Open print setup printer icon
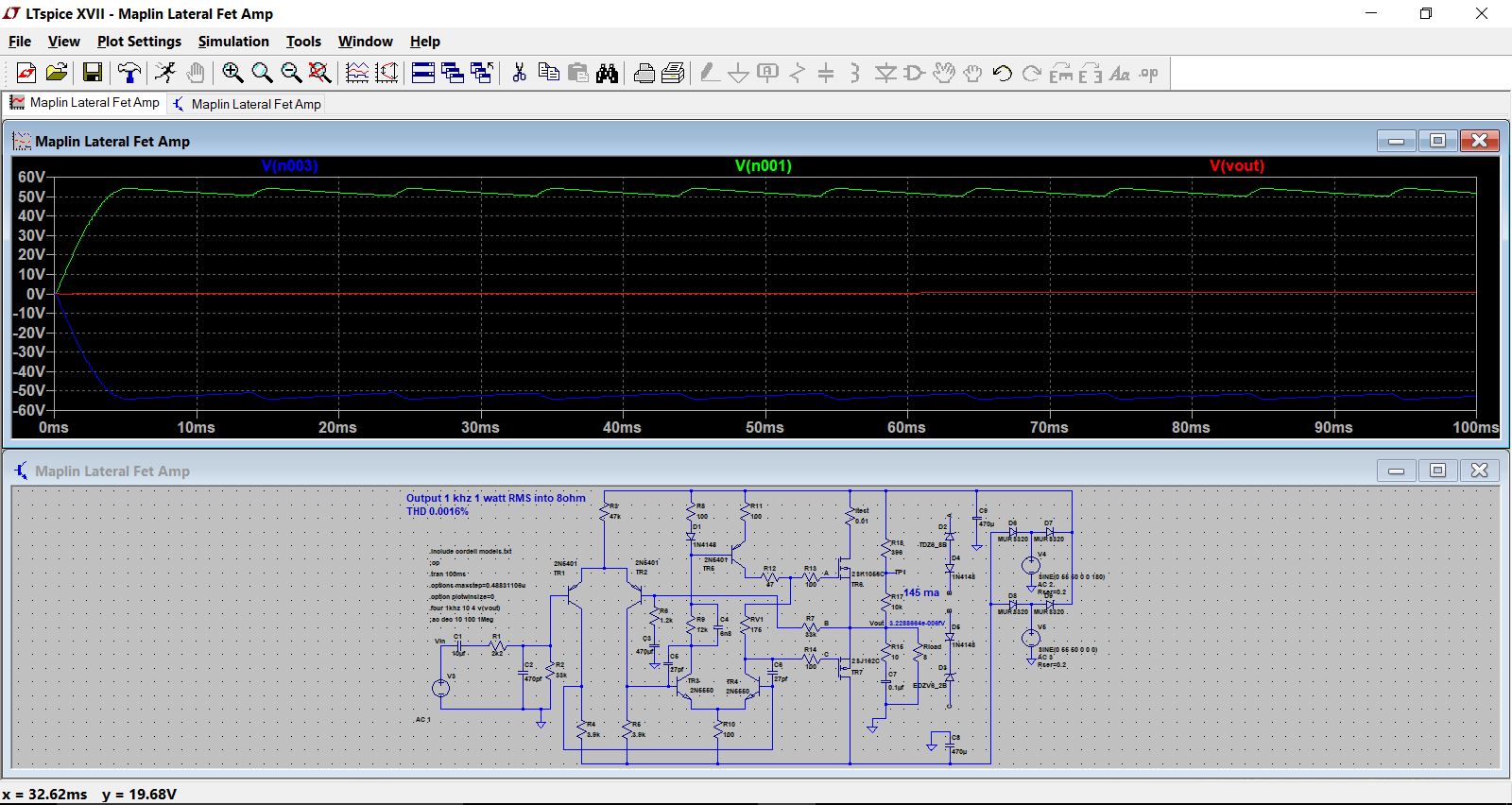 (x=644, y=73)
